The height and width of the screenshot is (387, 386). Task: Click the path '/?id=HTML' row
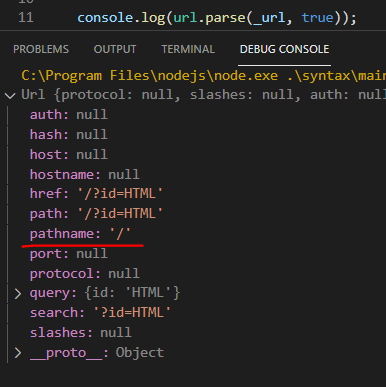coord(96,214)
